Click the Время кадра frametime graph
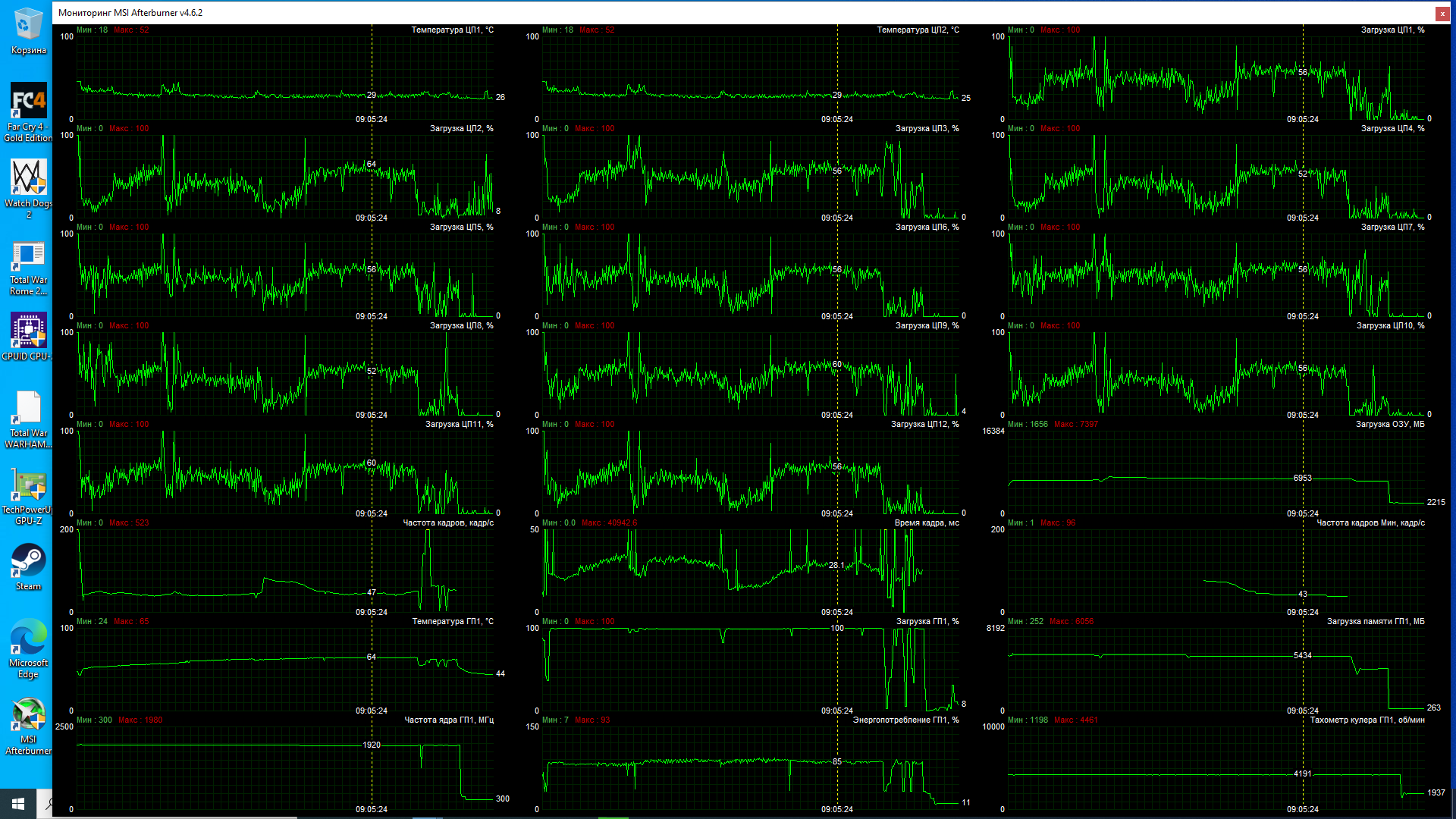This screenshot has width=1456, height=819. 751,570
